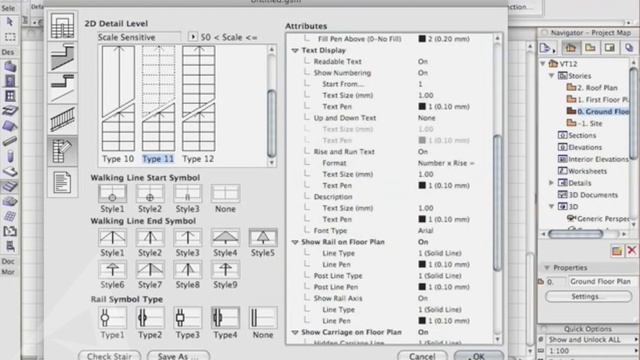This screenshot has height=360, width=640.
Task: Choose walking line end symbol Style3
Action: tap(187, 238)
